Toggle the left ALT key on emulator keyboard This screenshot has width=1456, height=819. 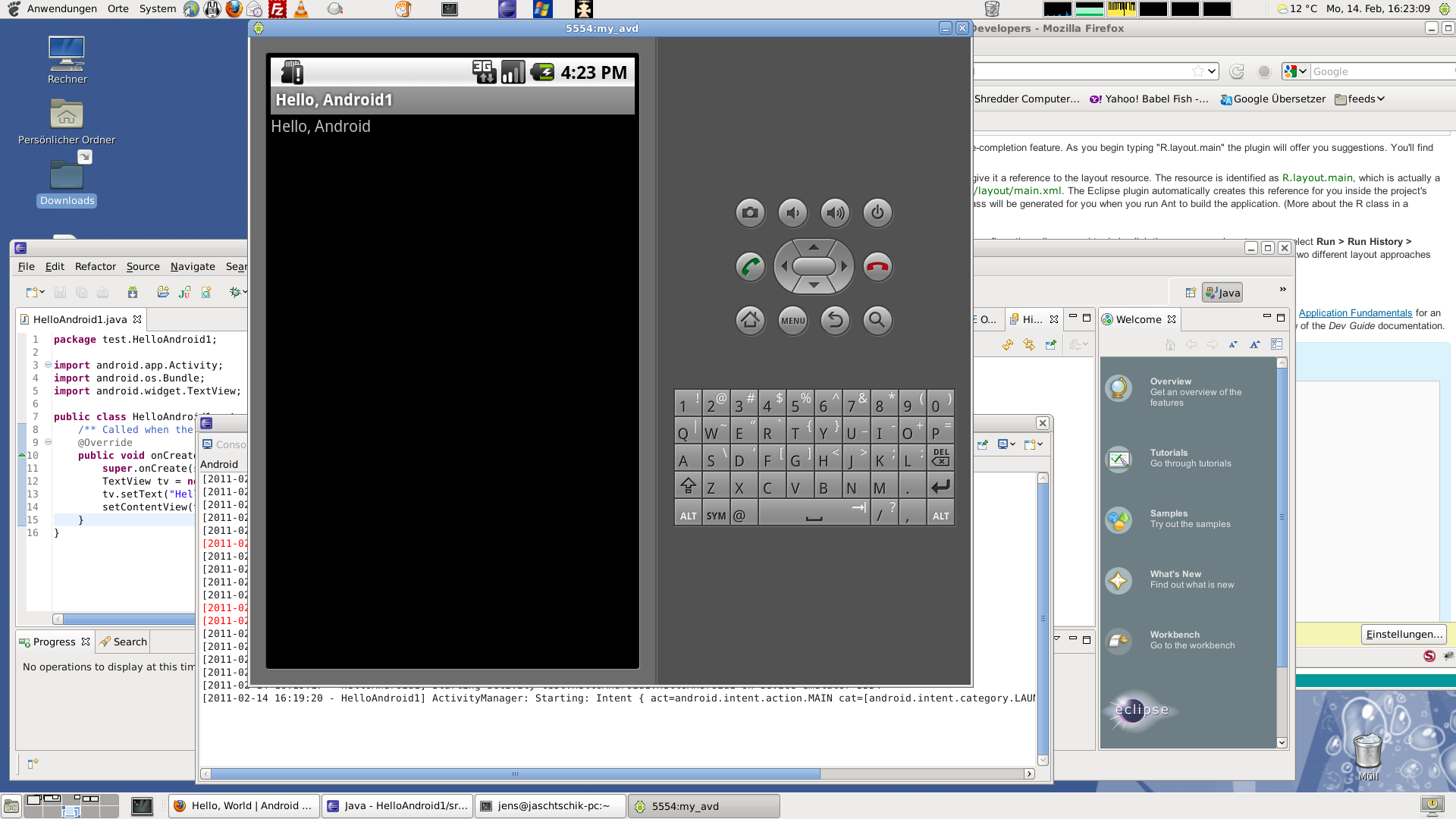point(688,513)
